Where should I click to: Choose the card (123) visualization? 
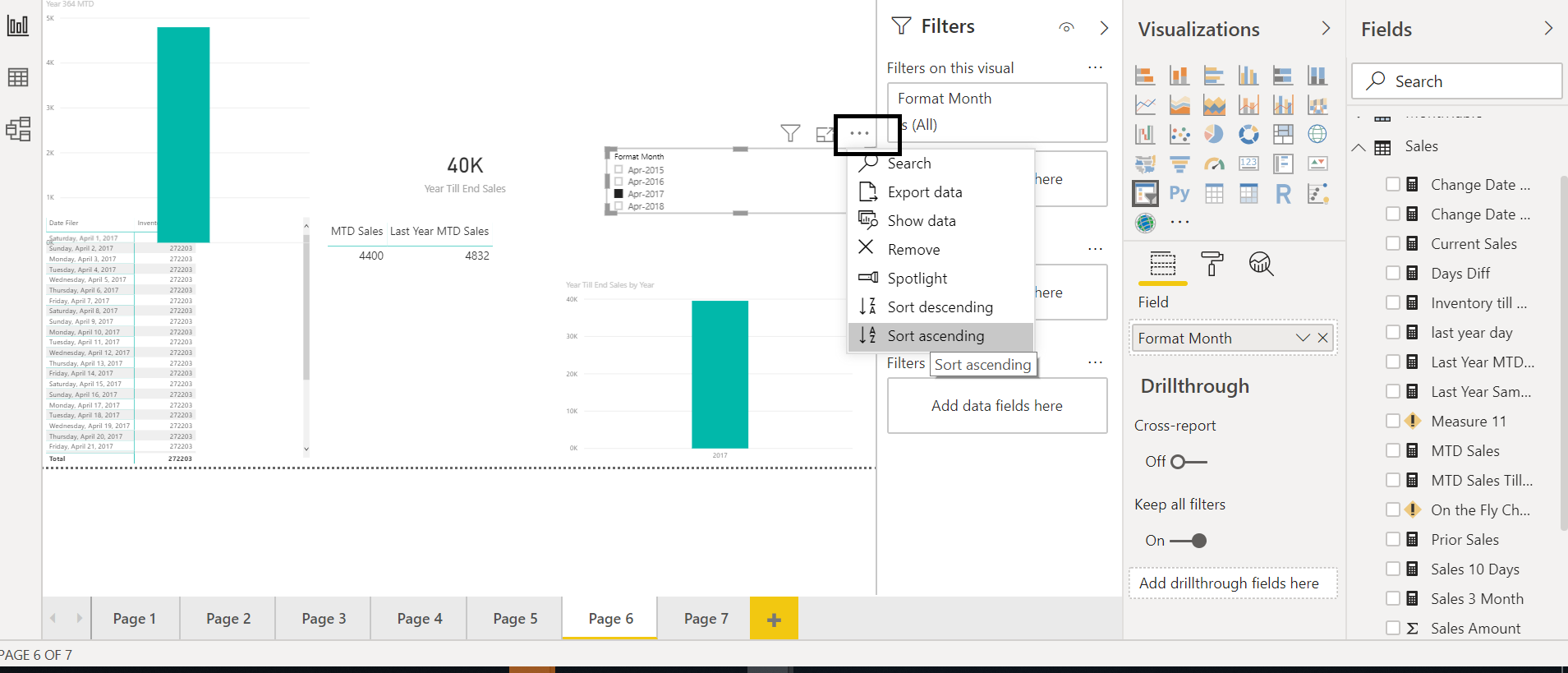(x=1248, y=164)
